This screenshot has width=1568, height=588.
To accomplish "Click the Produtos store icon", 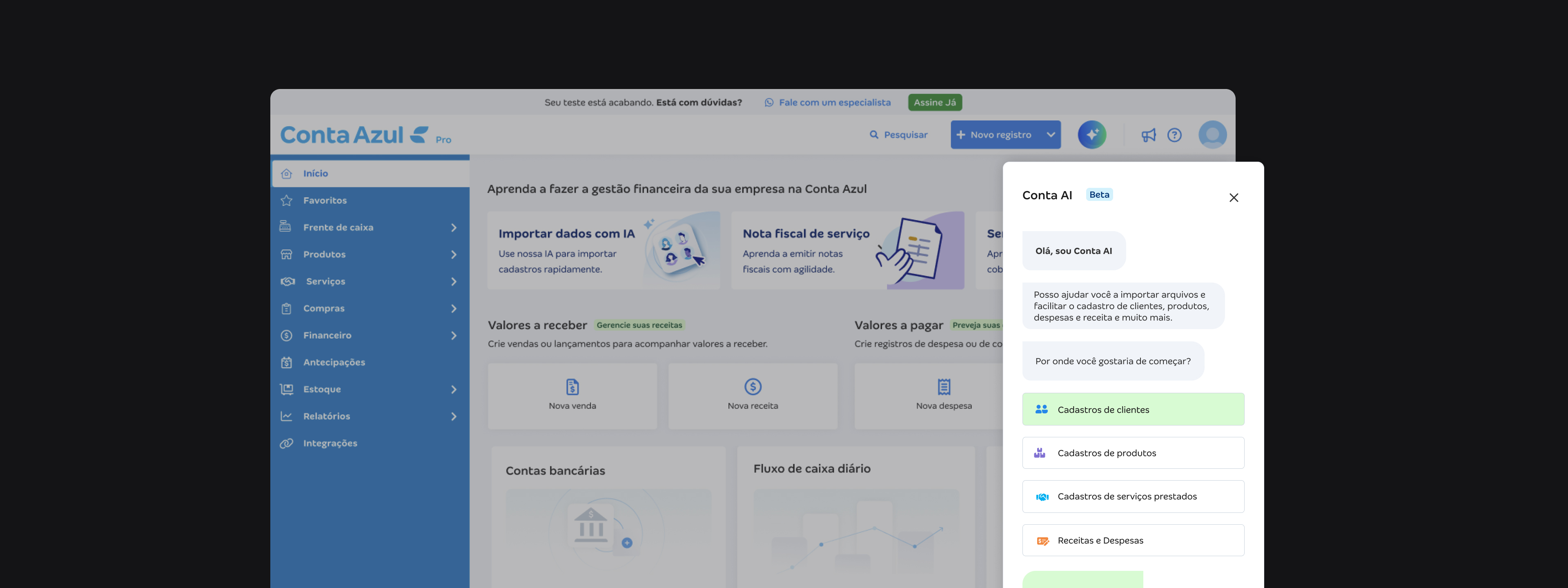I will [x=287, y=254].
